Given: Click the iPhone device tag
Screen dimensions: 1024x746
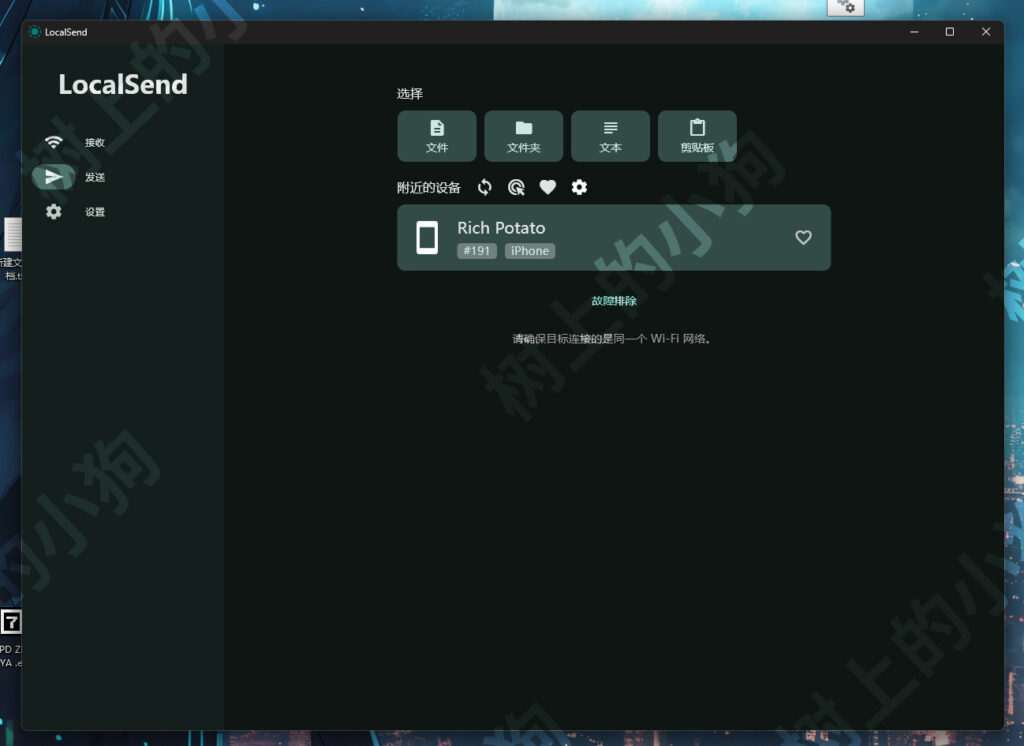Looking at the screenshot, I should (x=530, y=251).
